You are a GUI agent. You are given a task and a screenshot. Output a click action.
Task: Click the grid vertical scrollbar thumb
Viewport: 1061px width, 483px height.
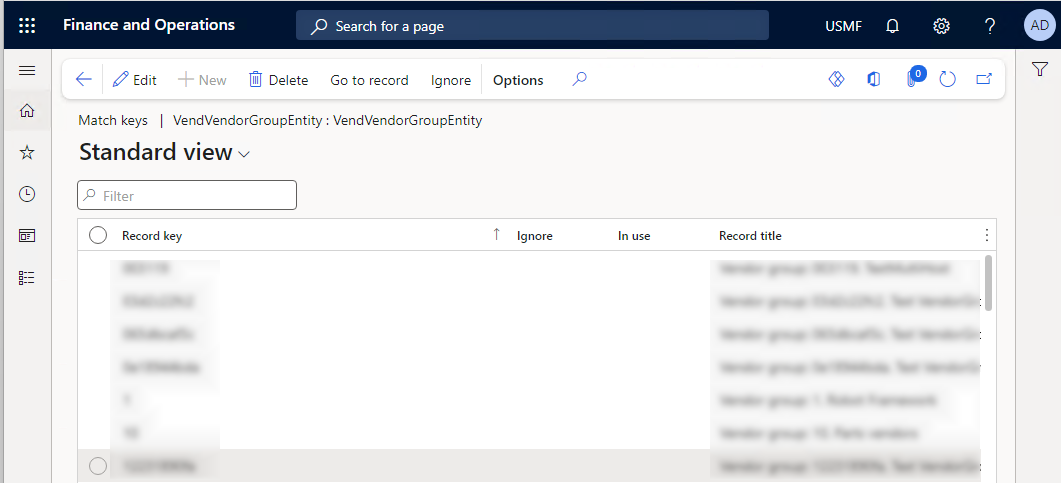tap(989, 282)
